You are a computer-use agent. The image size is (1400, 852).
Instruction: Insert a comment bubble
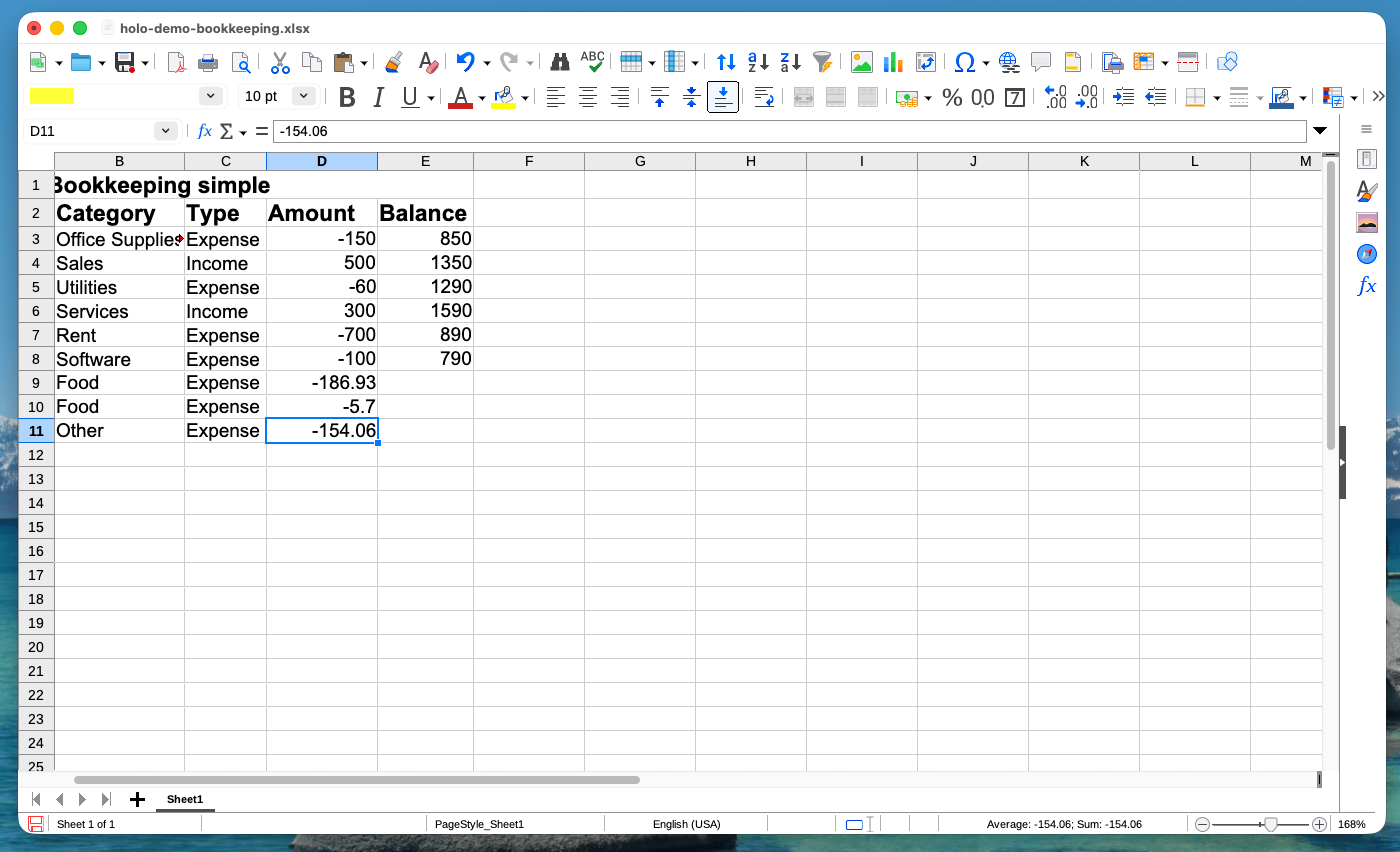[1041, 62]
